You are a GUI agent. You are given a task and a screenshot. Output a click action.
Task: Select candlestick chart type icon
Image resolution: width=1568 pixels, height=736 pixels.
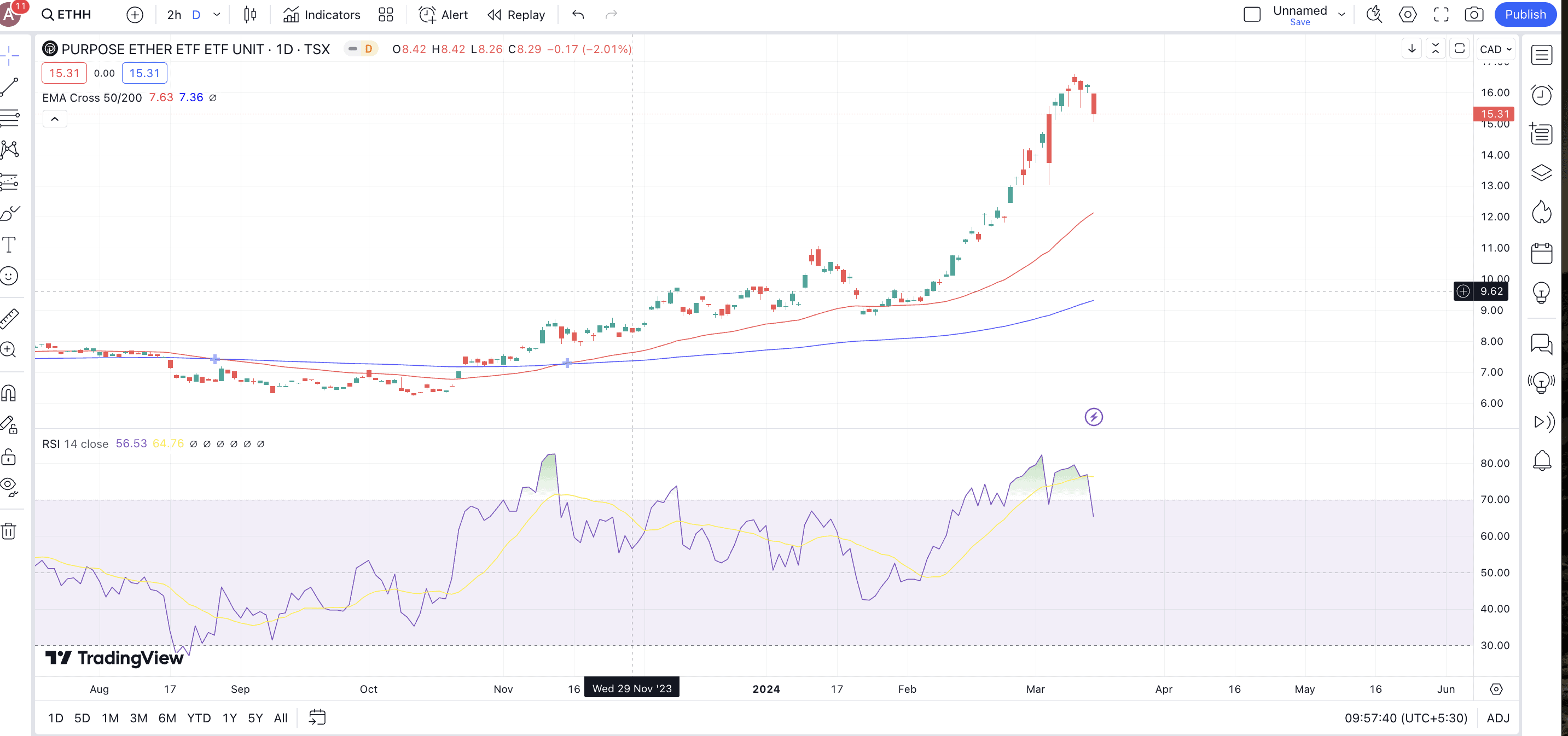(x=249, y=15)
